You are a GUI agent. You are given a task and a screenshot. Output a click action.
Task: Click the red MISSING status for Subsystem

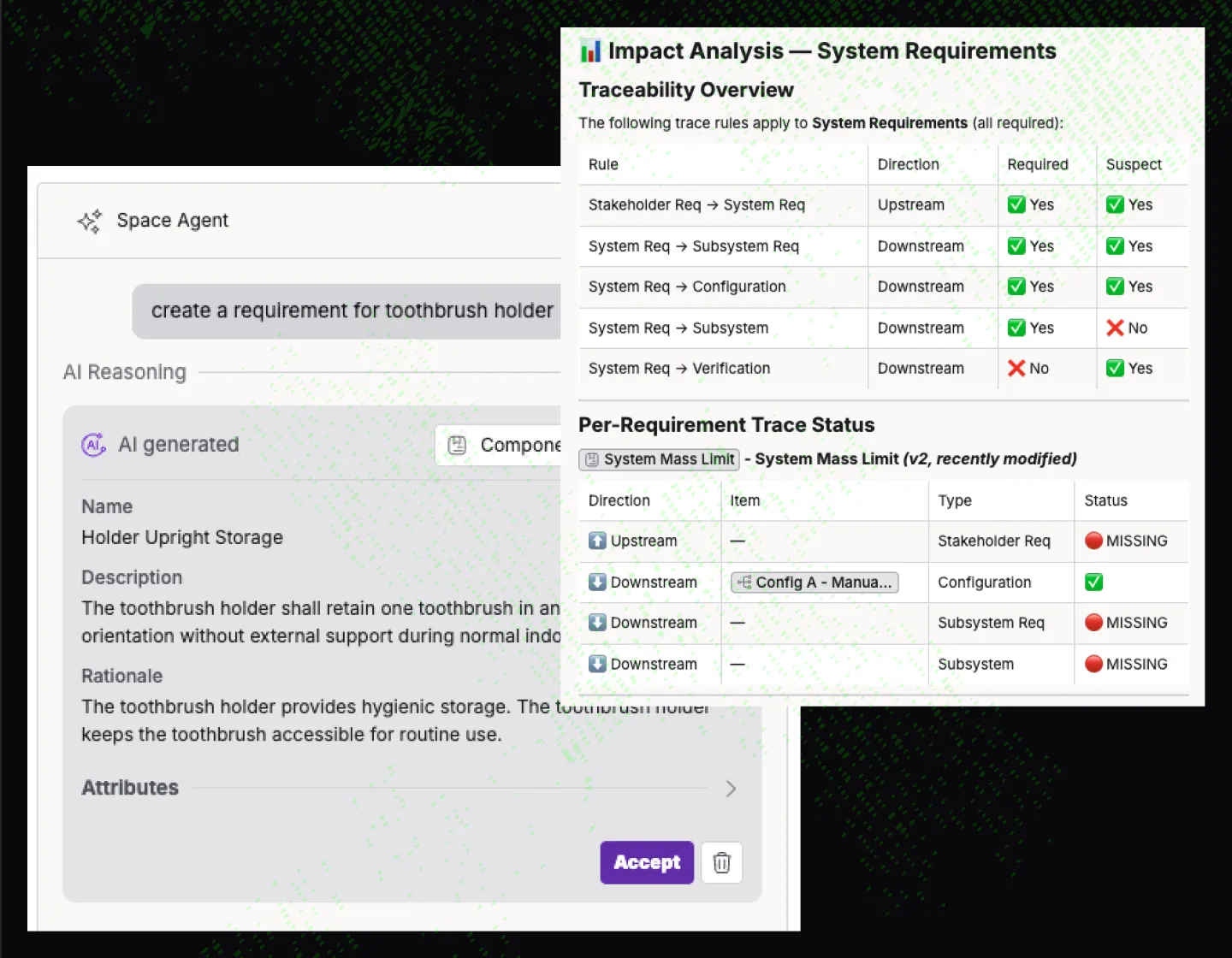point(1126,664)
